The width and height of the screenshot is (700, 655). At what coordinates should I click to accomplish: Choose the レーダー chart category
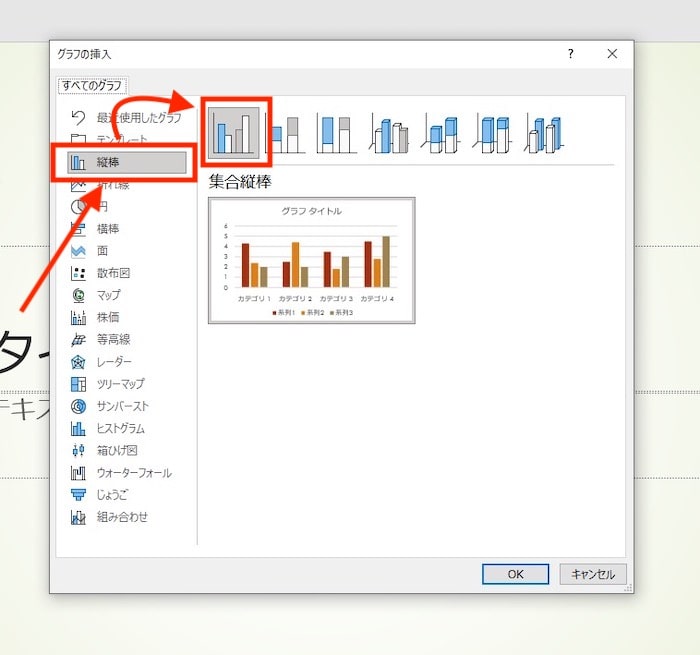click(114, 361)
